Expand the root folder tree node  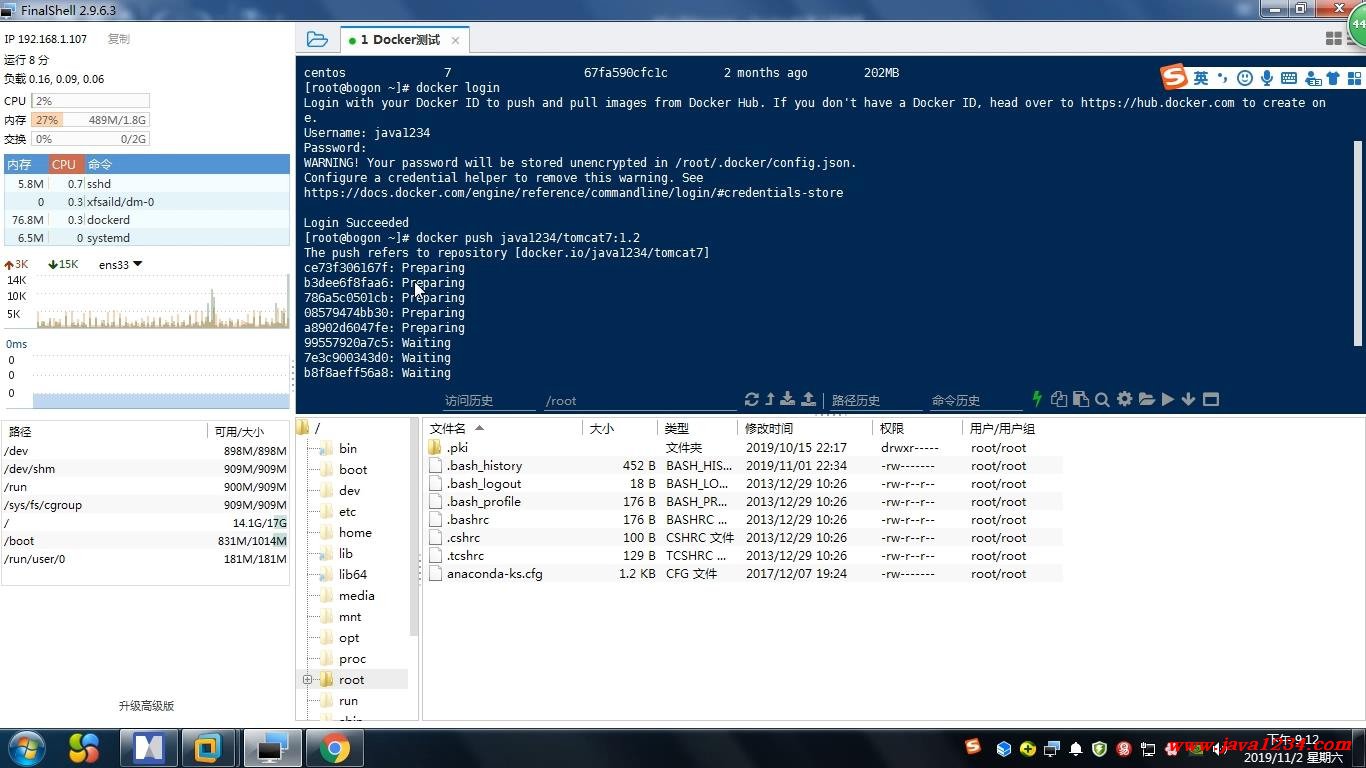(308, 680)
